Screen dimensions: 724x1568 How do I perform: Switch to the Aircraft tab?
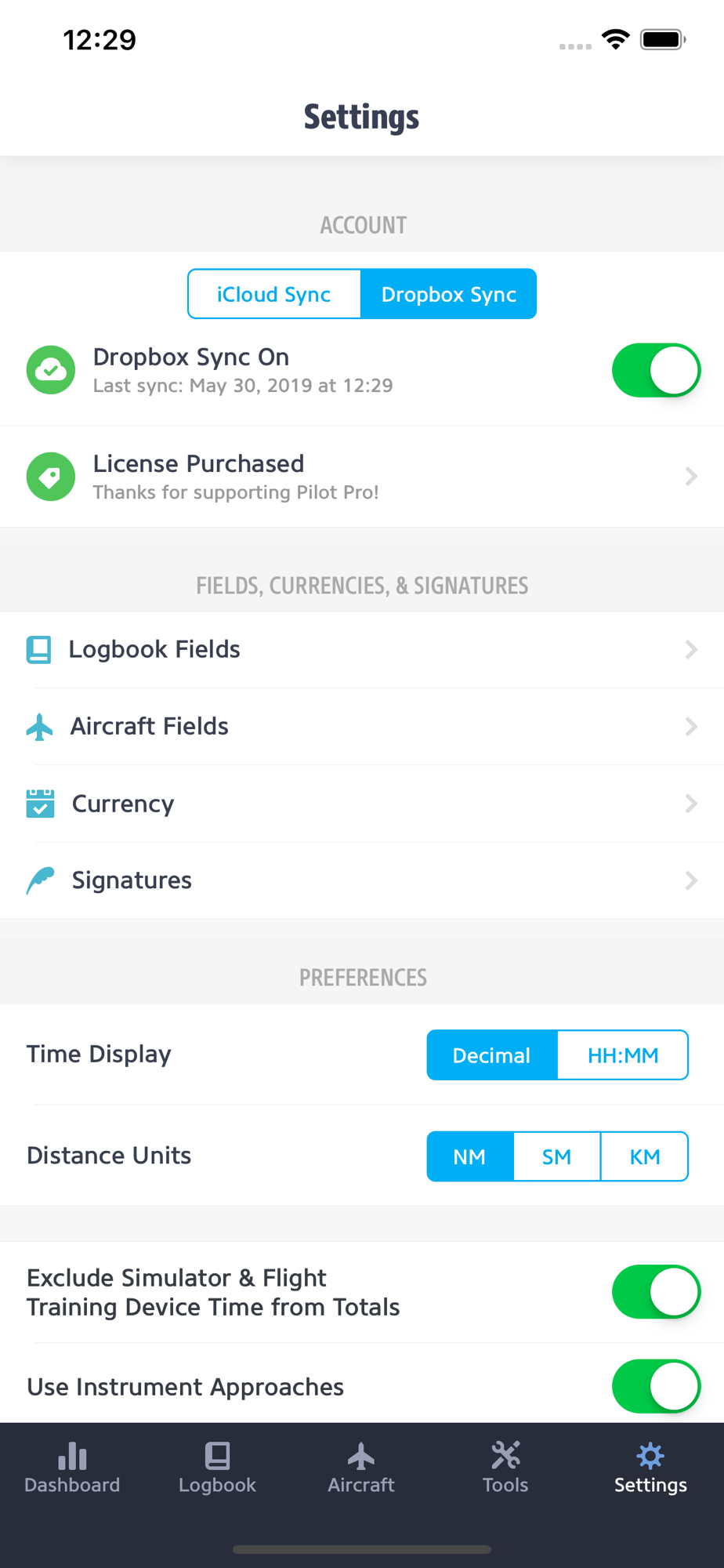(361, 1468)
